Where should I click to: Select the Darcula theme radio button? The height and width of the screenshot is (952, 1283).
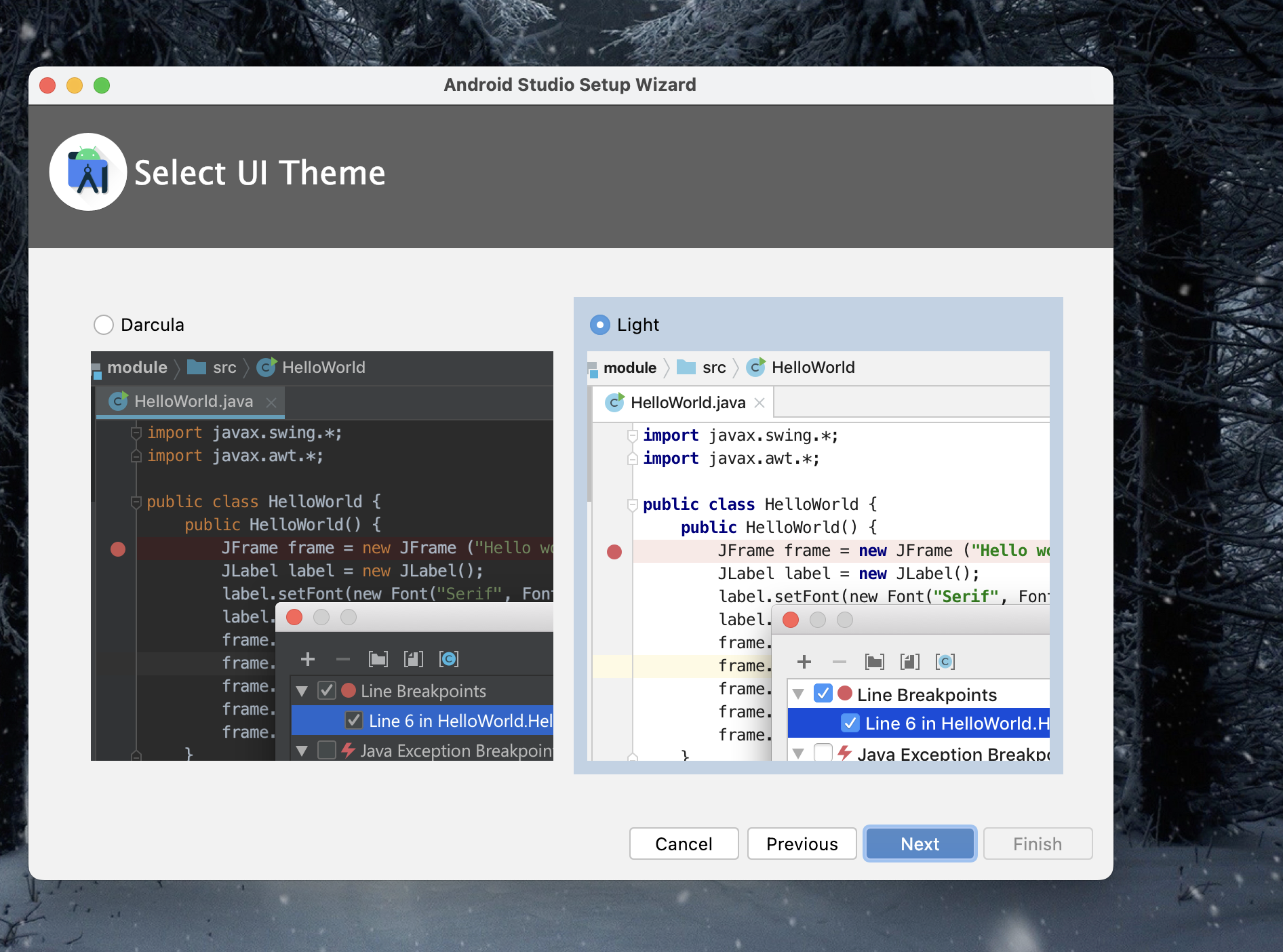click(104, 325)
